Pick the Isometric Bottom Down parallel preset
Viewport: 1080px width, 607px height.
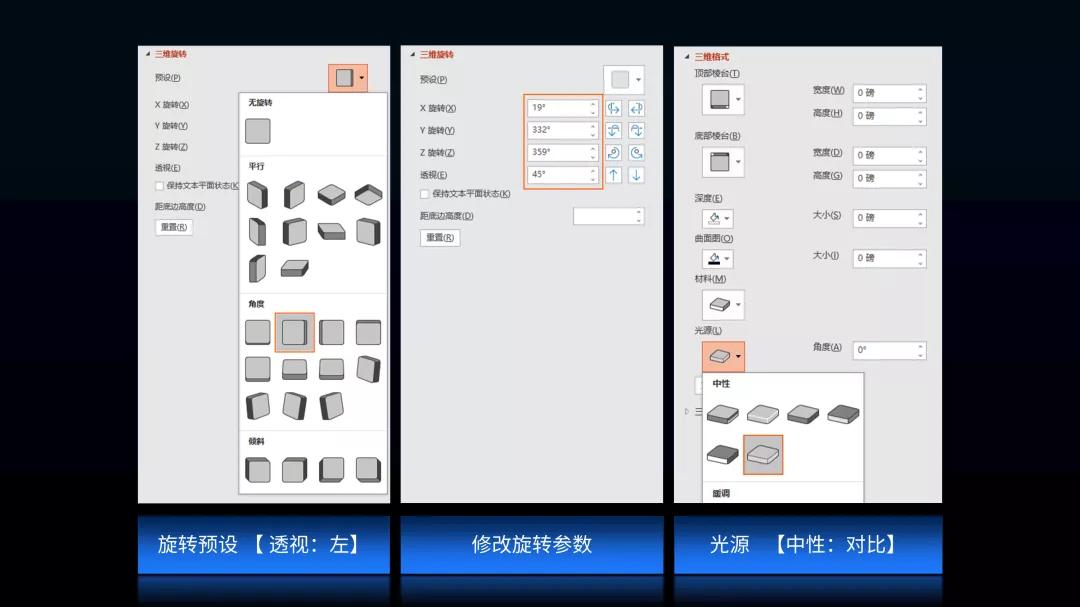[x=368, y=195]
